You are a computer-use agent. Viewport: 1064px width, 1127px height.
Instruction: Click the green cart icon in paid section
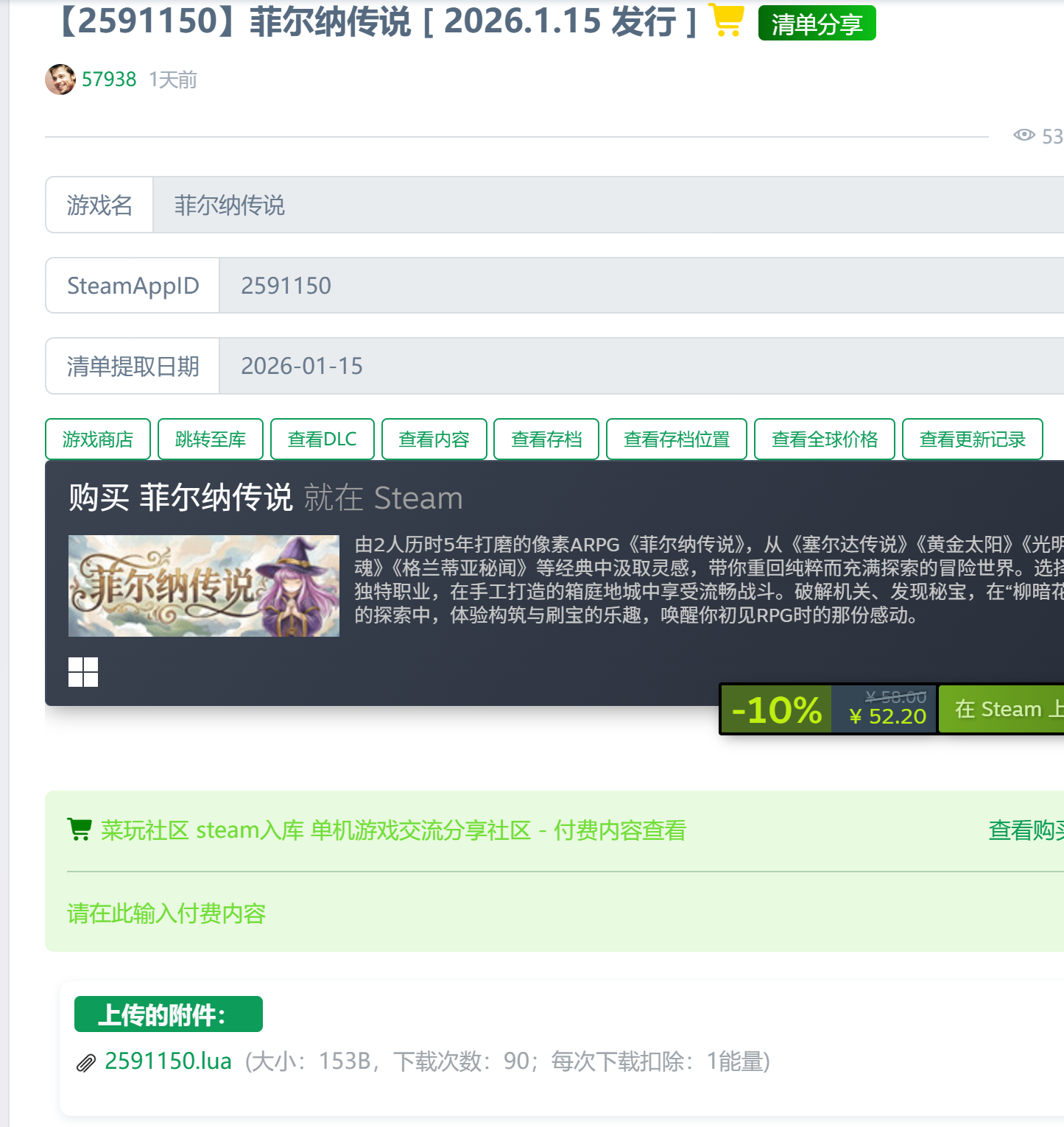[x=79, y=830]
